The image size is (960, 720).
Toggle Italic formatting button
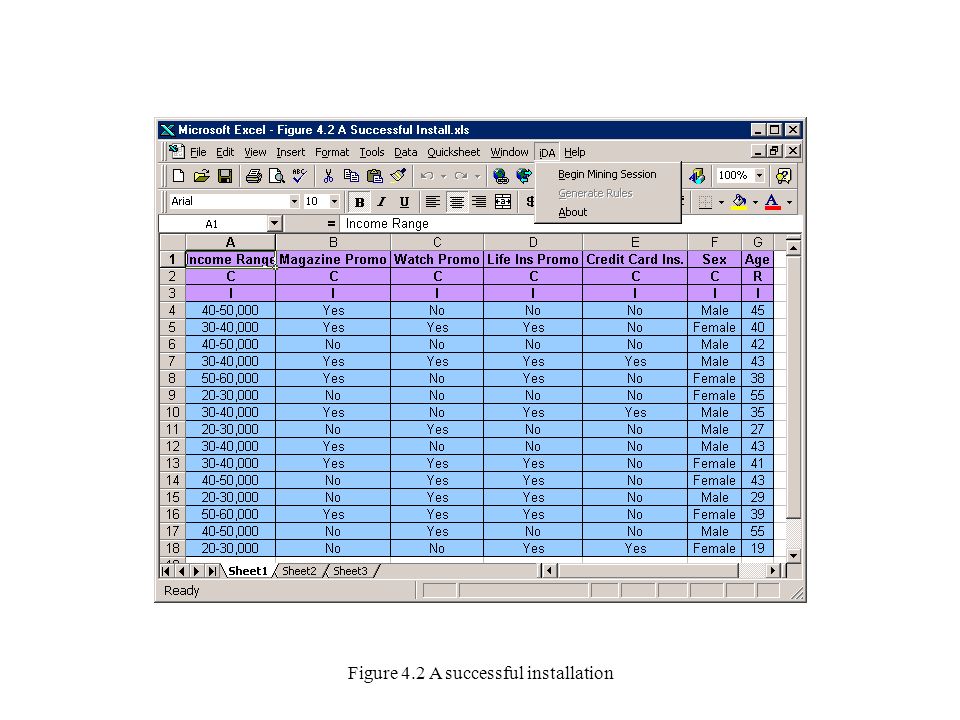381,201
